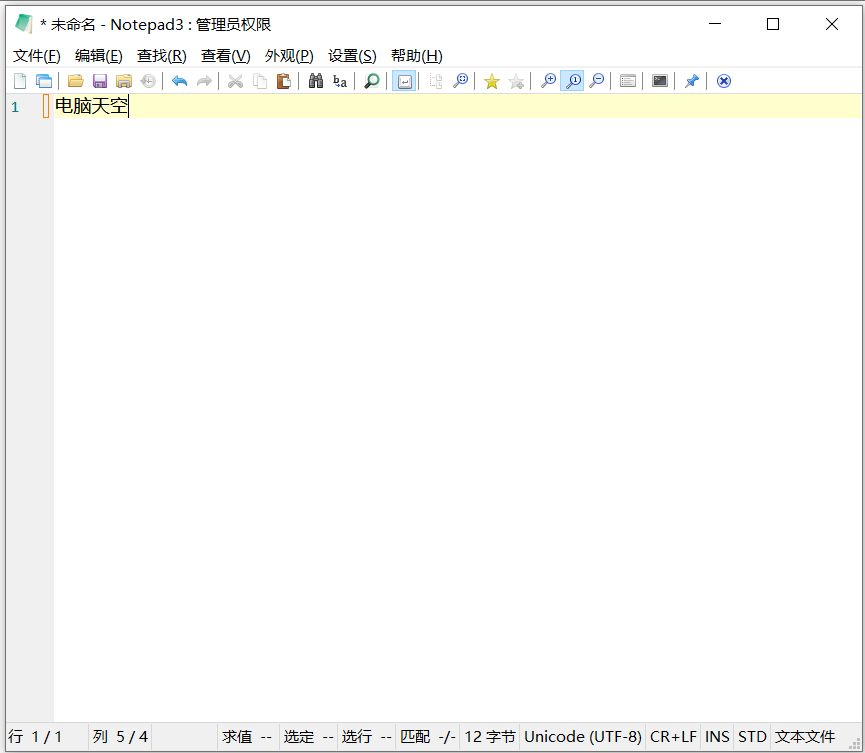Open the 查找(R) menu
865x753 pixels.
pyautogui.click(x=162, y=56)
